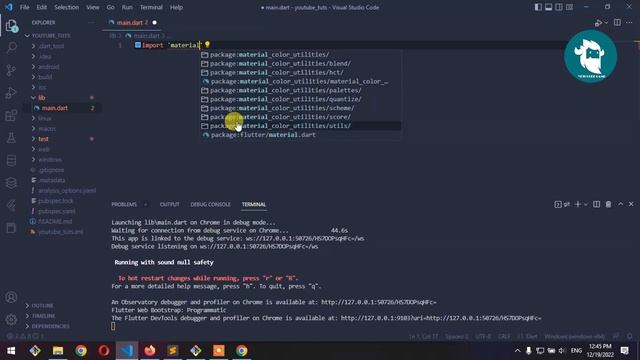Toggle primary side bar layout icon

pos(538,7)
